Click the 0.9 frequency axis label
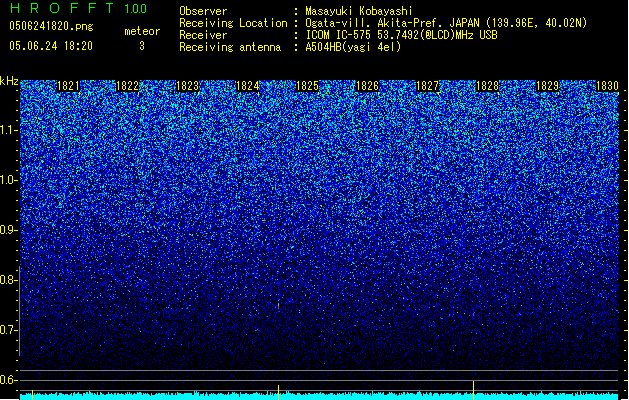 pos(8,230)
